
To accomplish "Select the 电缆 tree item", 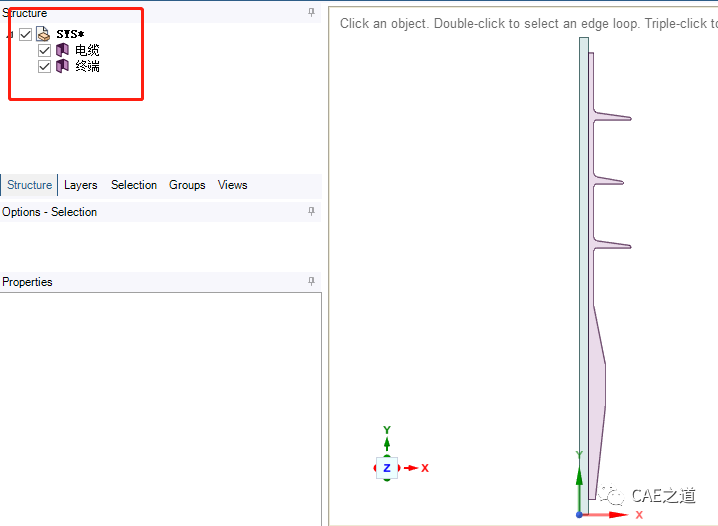I will click(x=87, y=50).
